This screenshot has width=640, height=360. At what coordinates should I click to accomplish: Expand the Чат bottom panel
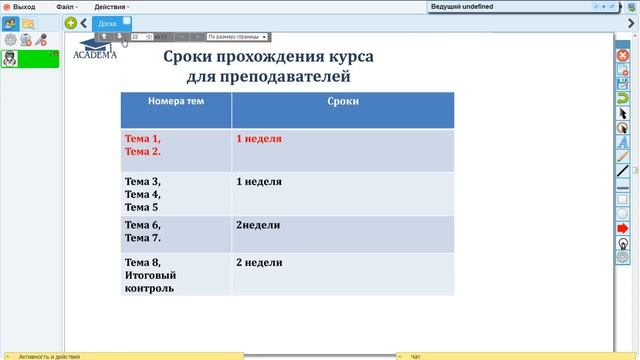point(516,356)
